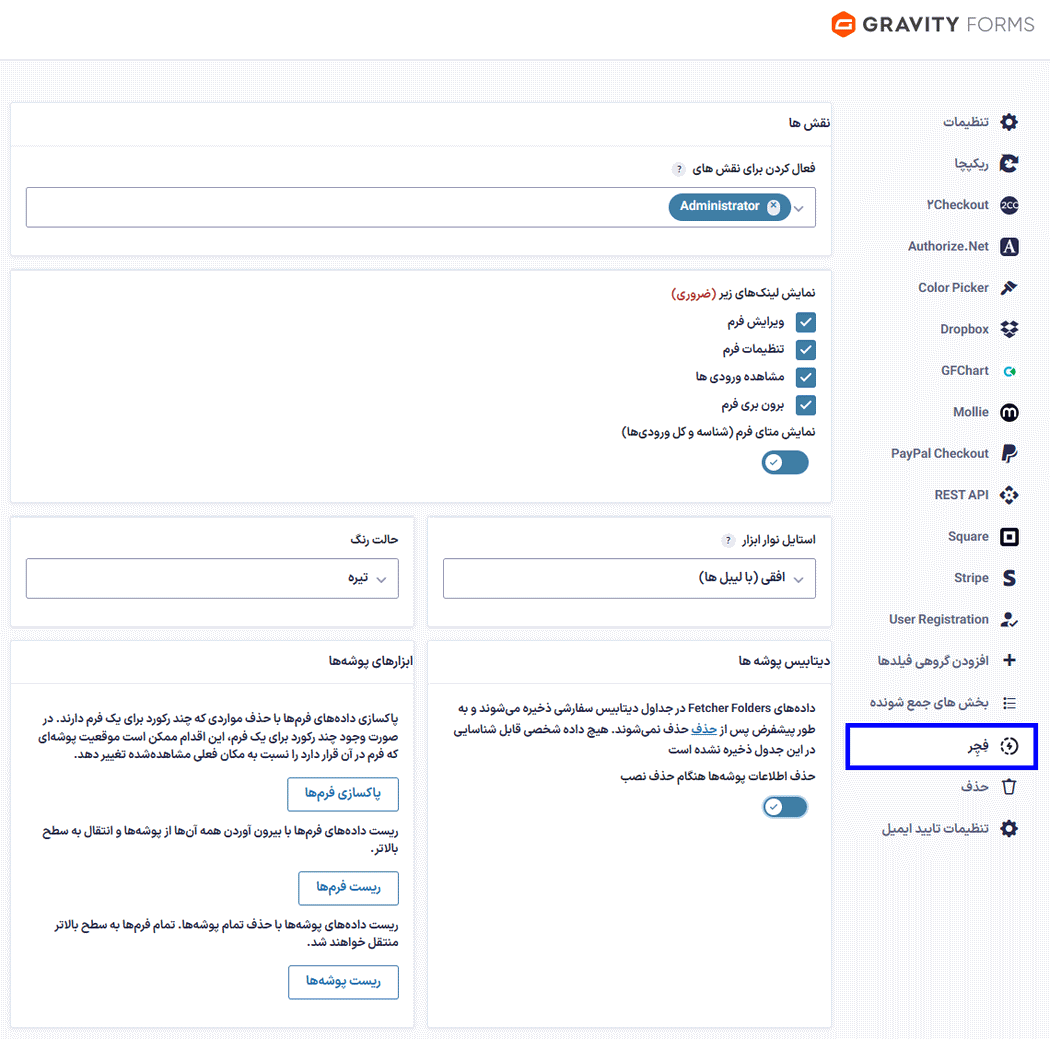The height and width of the screenshot is (1039, 1050).
Task: Expand the استایل نوار ابزار dropdown
Action: tap(629, 578)
